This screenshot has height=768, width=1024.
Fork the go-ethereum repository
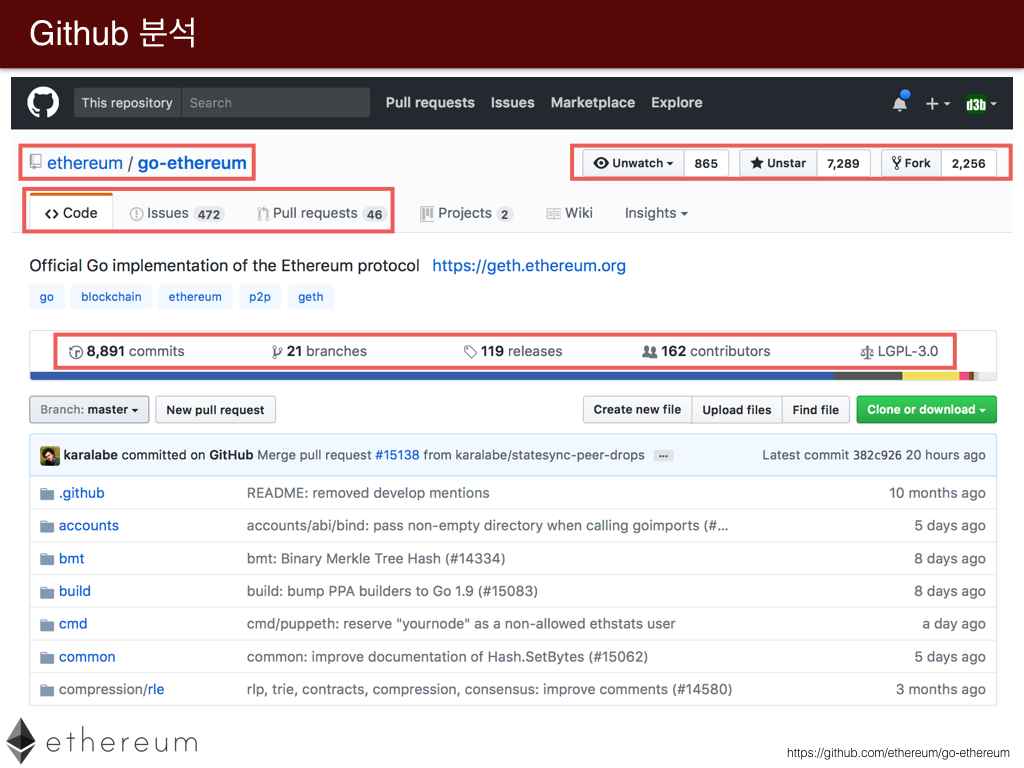tap(911, 163)
